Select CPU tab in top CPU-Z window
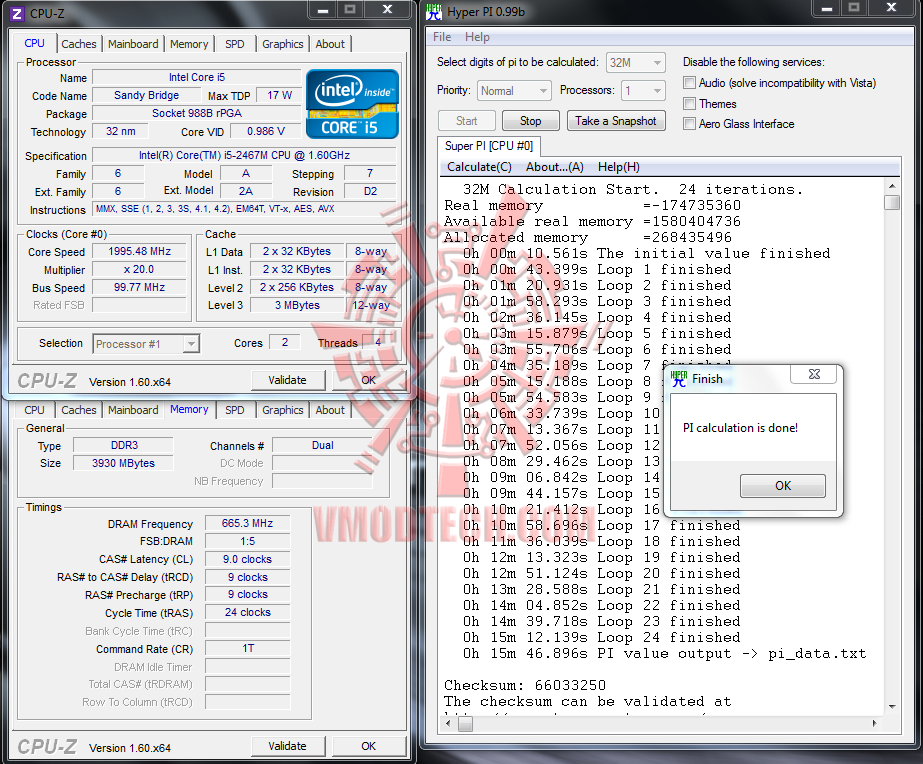Image resolution: width=923 pixels, height=764 pixels. (34, 44)
